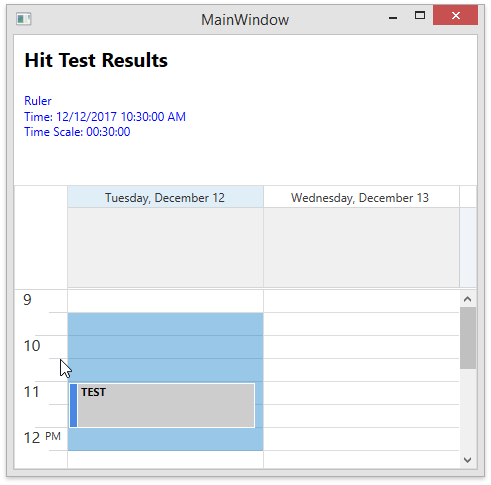Click the scrollbar up arrow

(x=467, y=299)
